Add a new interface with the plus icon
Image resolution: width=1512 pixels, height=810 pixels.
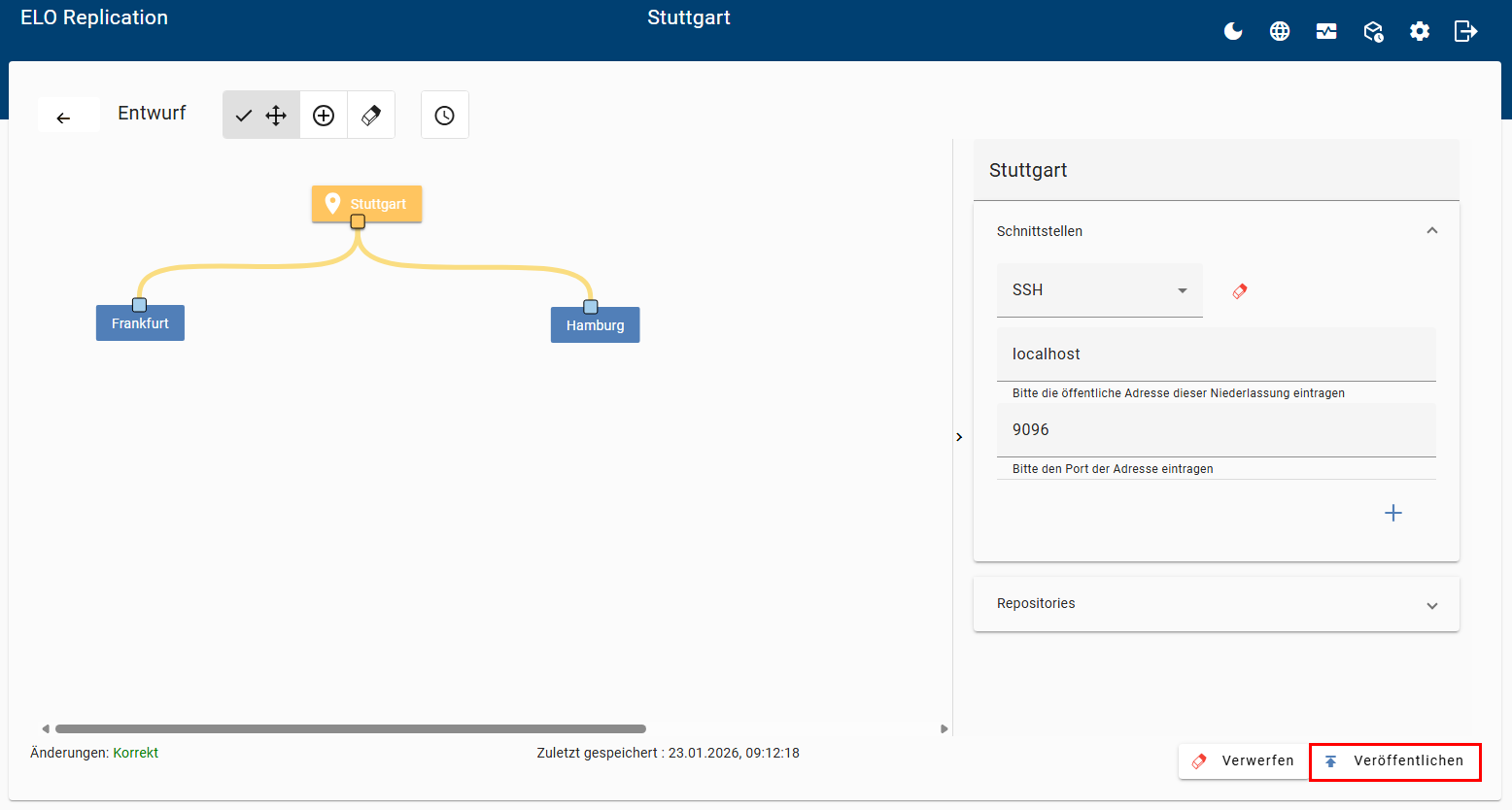point(1393,513)
